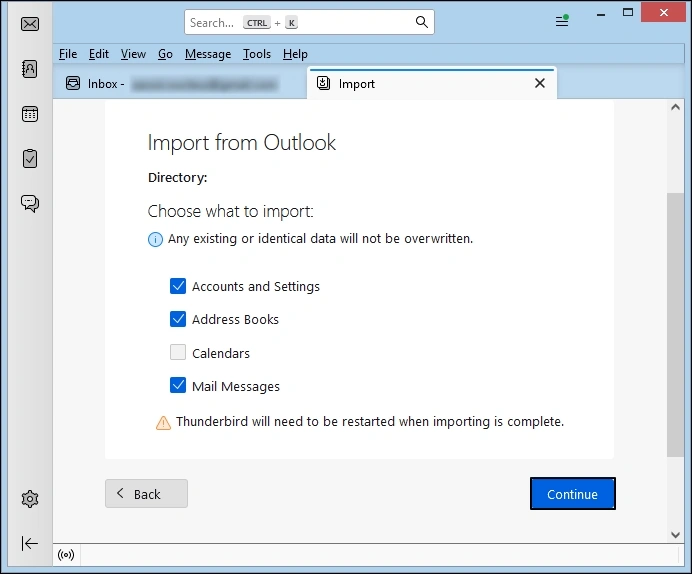692x574 pixels.
Task: Open the Mail space icon
Action: (30, 24)
